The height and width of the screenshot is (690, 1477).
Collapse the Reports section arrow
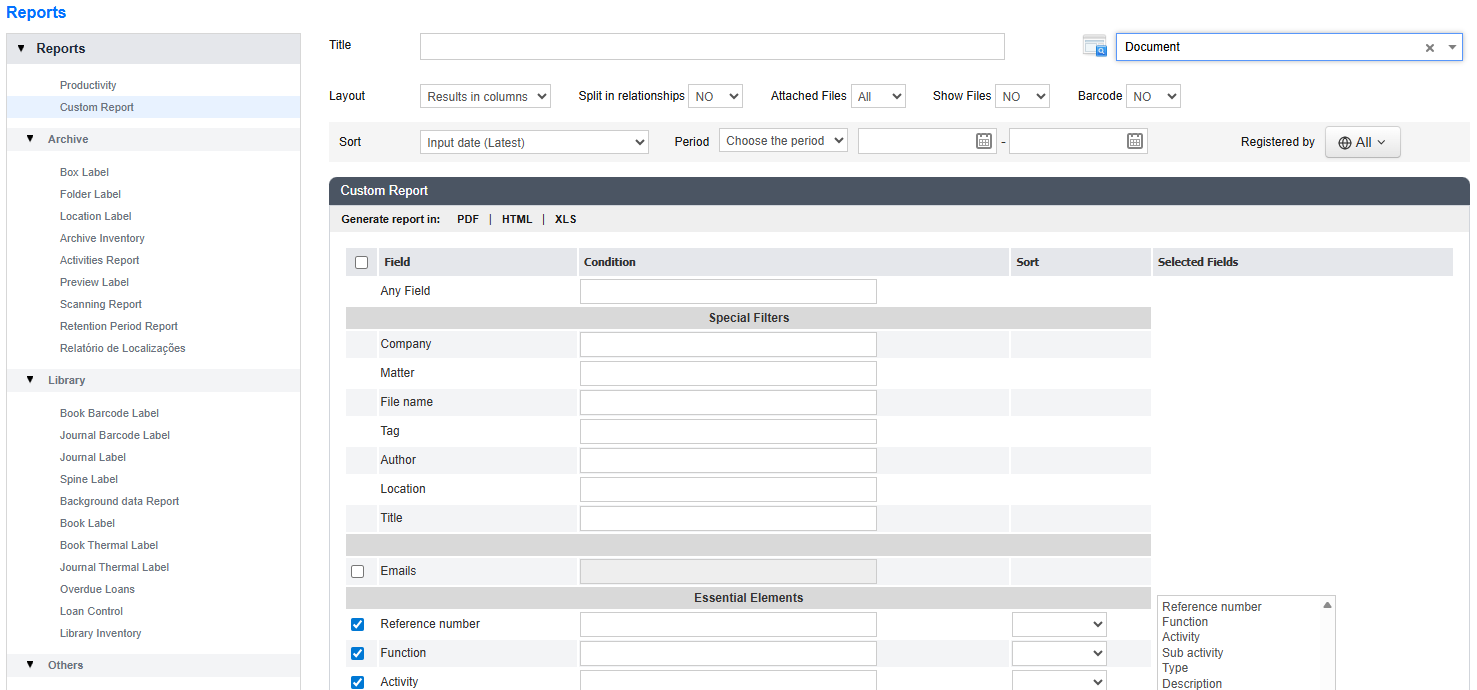click(x=21, y=48)
